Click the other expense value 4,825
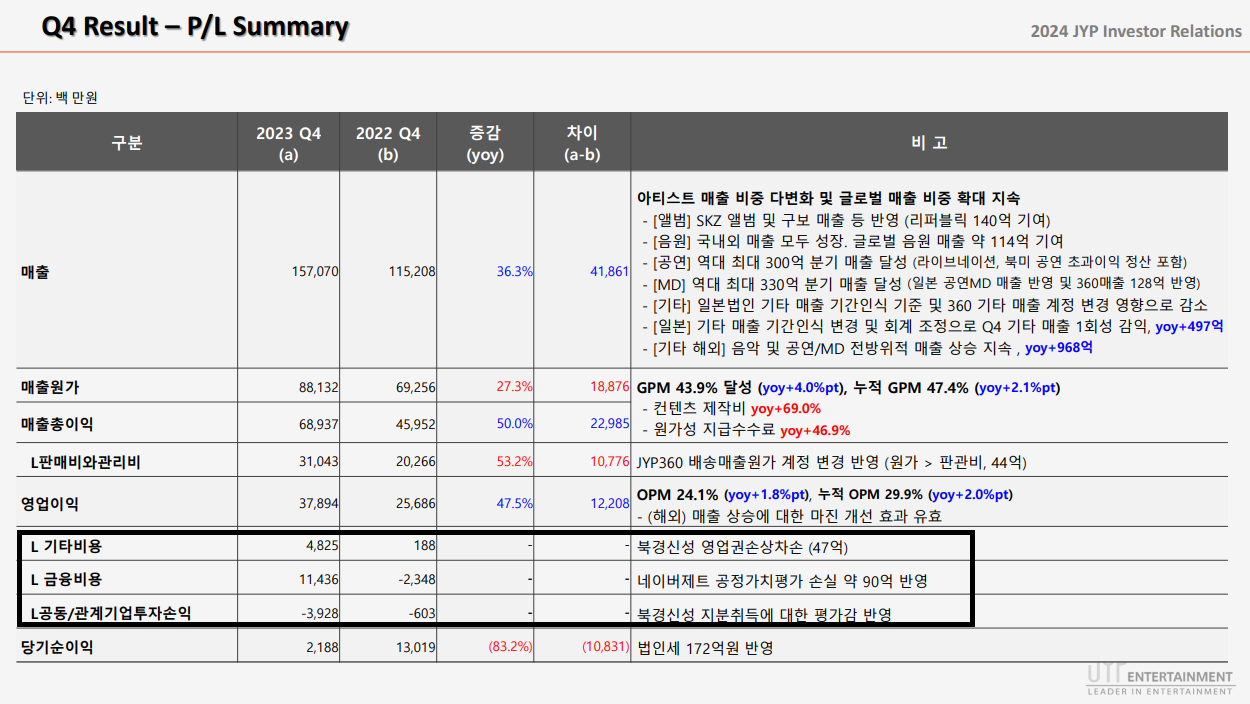 coord(323,547)
